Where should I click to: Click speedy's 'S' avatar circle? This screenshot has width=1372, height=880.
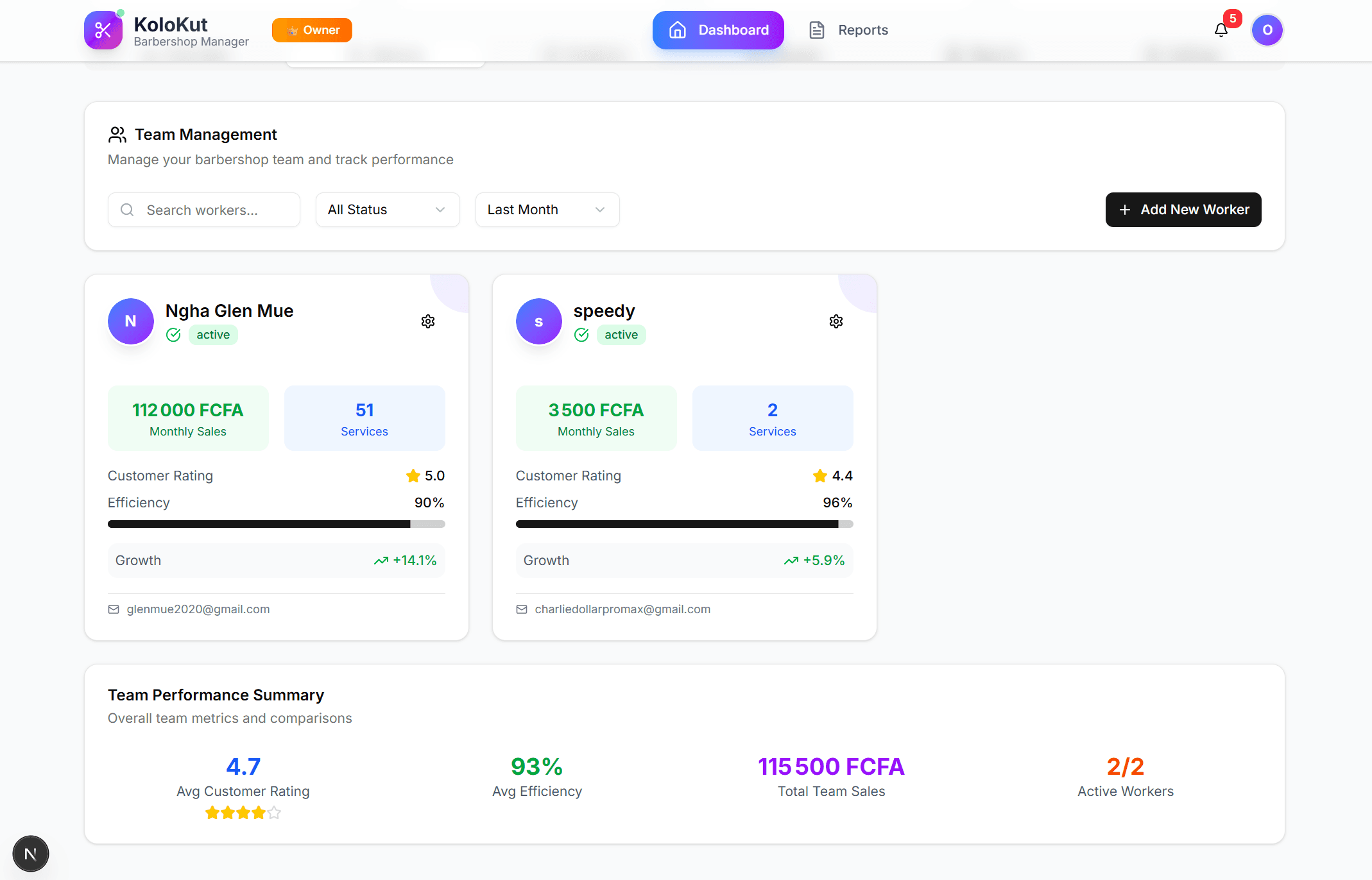pos(538,321)
